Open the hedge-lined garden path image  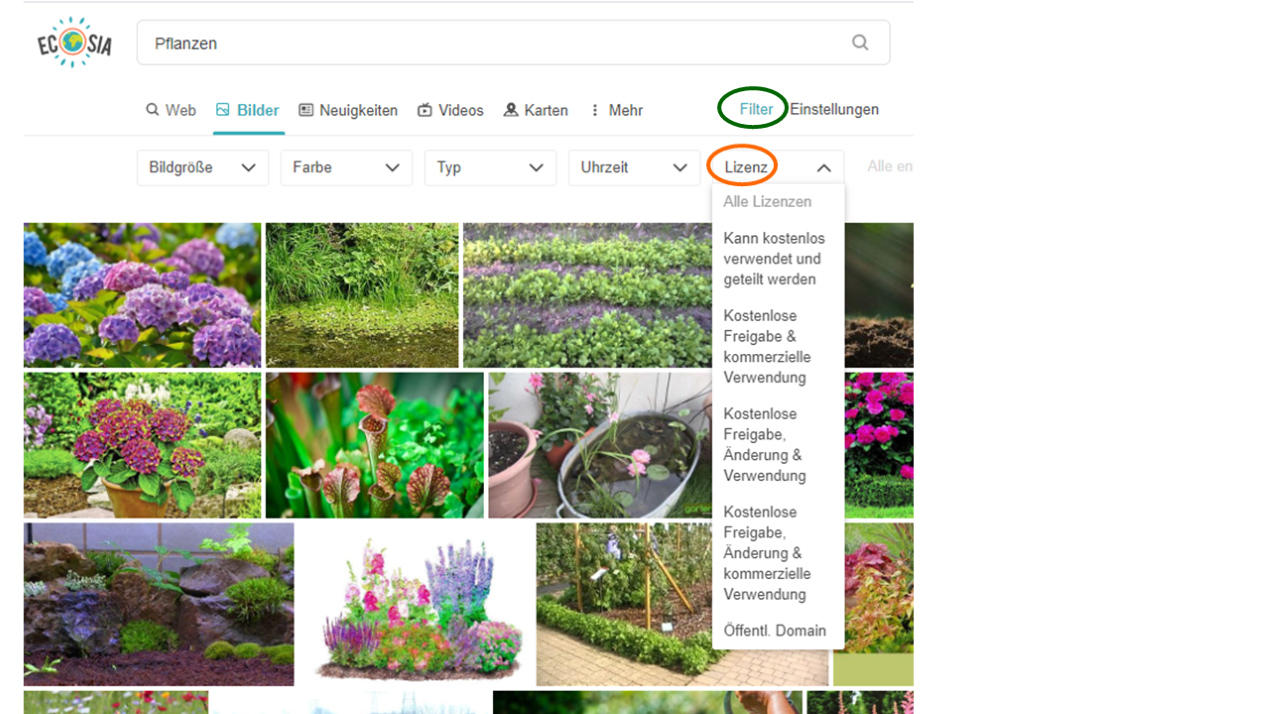tap(624, 604)
